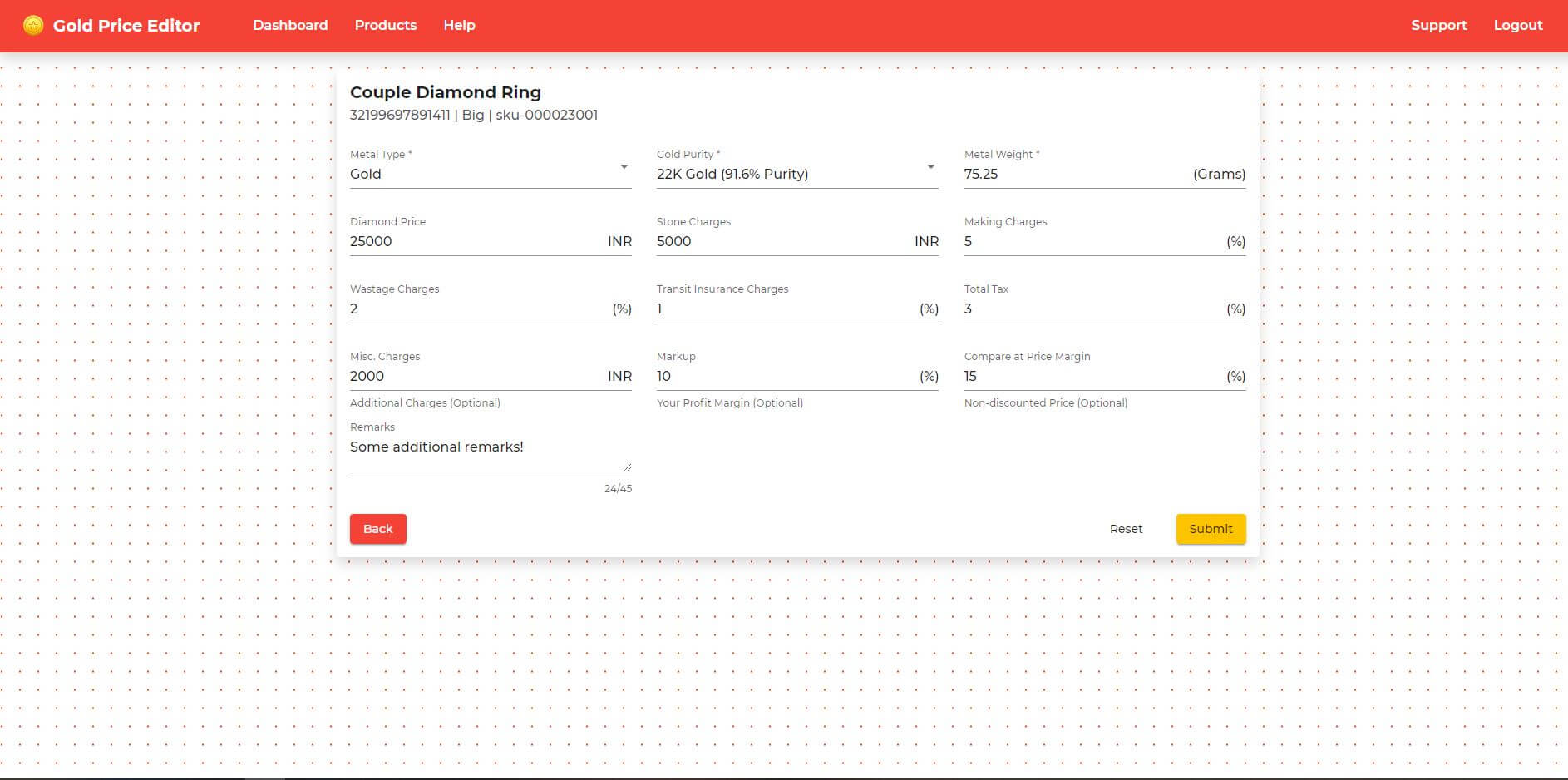The height and width of the screenshot is (780, 1568).
Task: Click the INR suffix of Diamond Price
Action: click(619, 241)
